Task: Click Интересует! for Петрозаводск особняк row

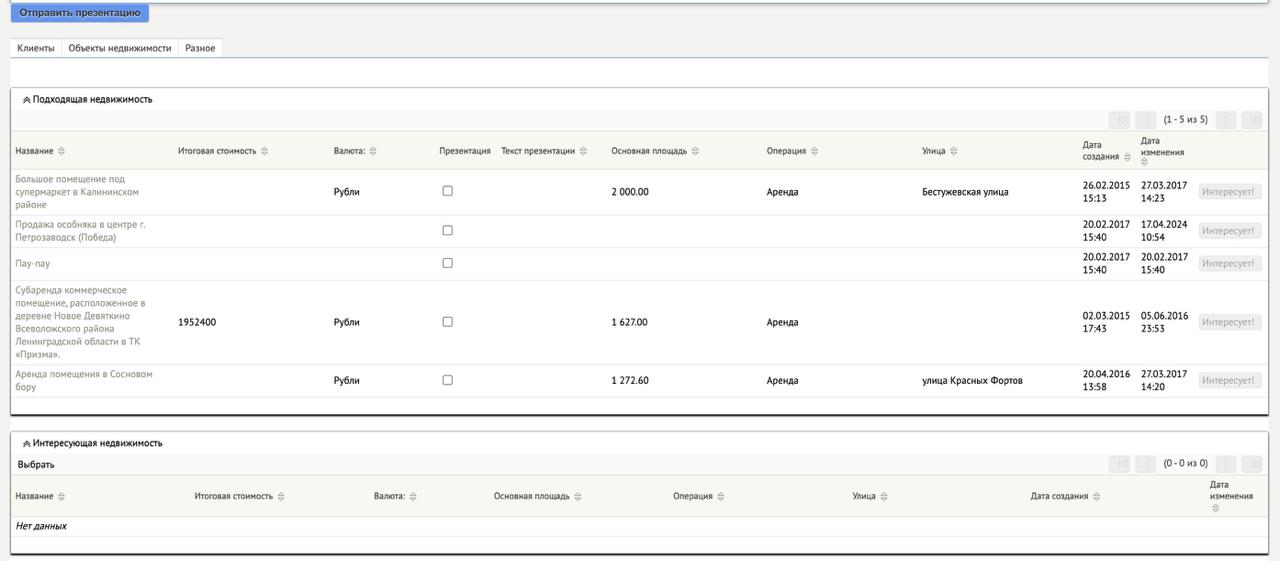Action: pos(1230,231)
